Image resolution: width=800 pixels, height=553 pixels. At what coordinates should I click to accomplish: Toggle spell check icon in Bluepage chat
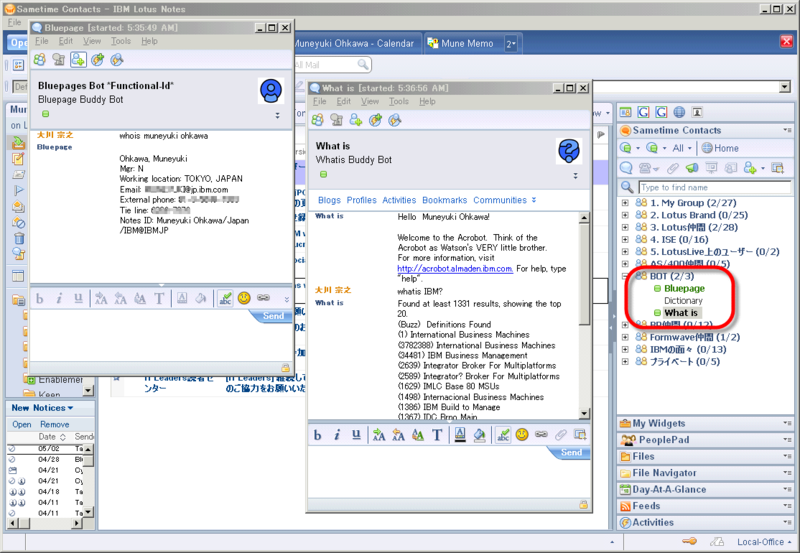(x=225, y=298)
